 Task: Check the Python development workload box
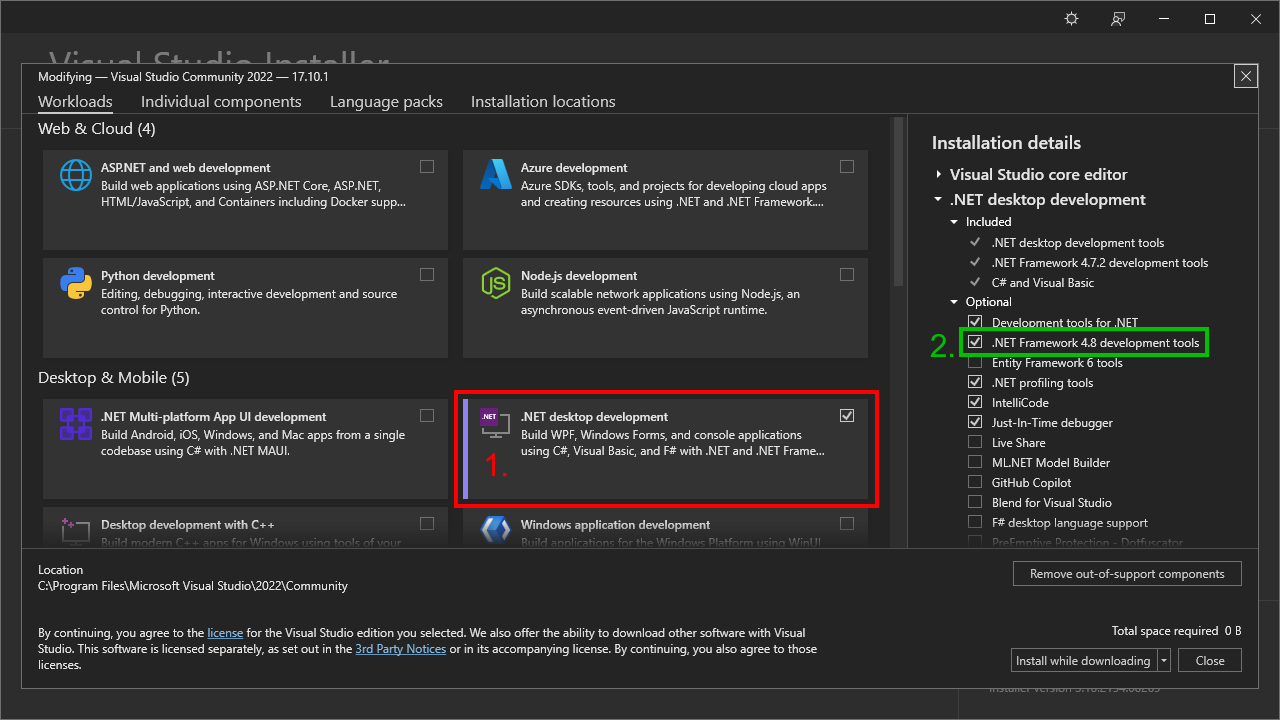click(427, 274)
